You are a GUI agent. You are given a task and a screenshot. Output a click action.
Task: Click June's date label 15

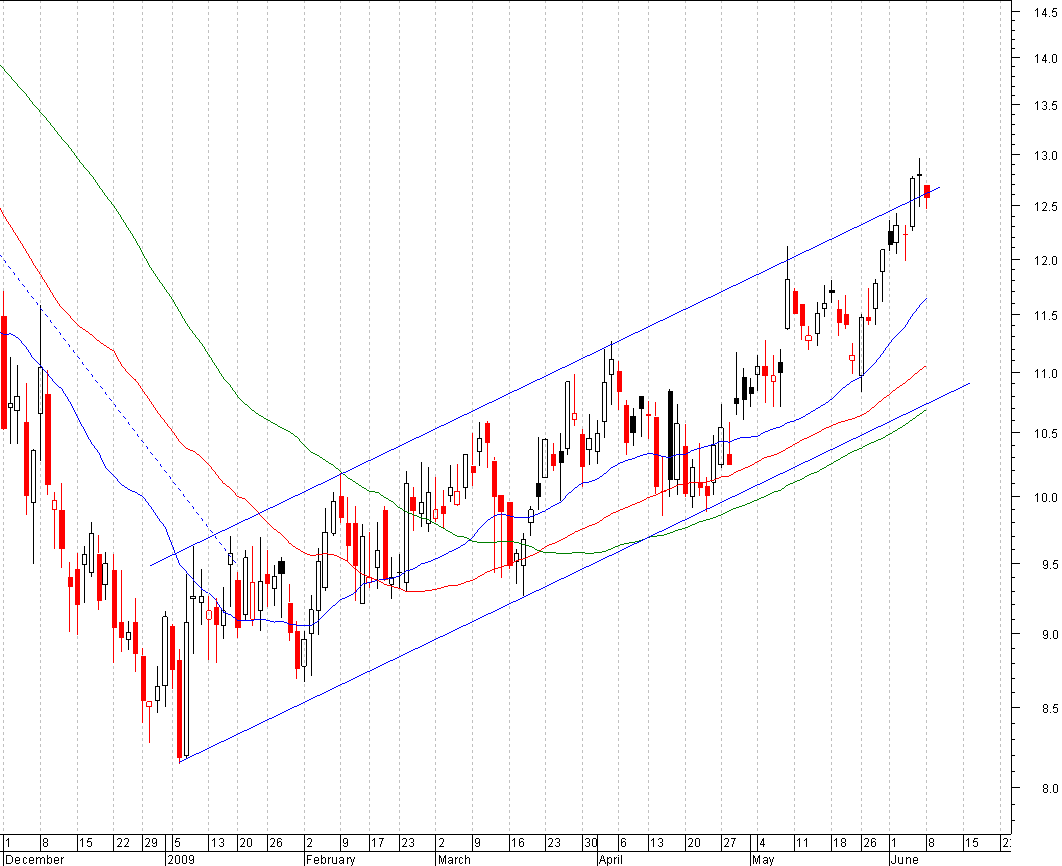pyautogui.click(x=972, y=843)
